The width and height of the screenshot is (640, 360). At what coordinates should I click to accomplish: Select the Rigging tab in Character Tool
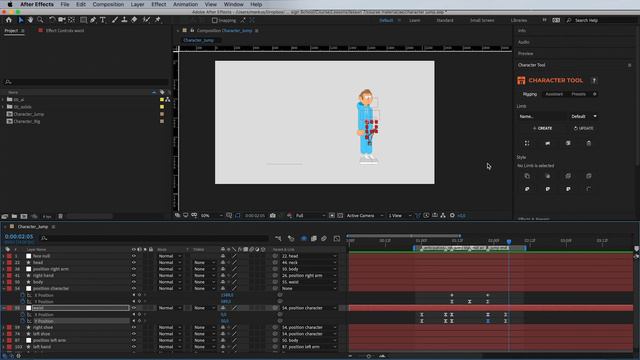(x=530, y=94)
